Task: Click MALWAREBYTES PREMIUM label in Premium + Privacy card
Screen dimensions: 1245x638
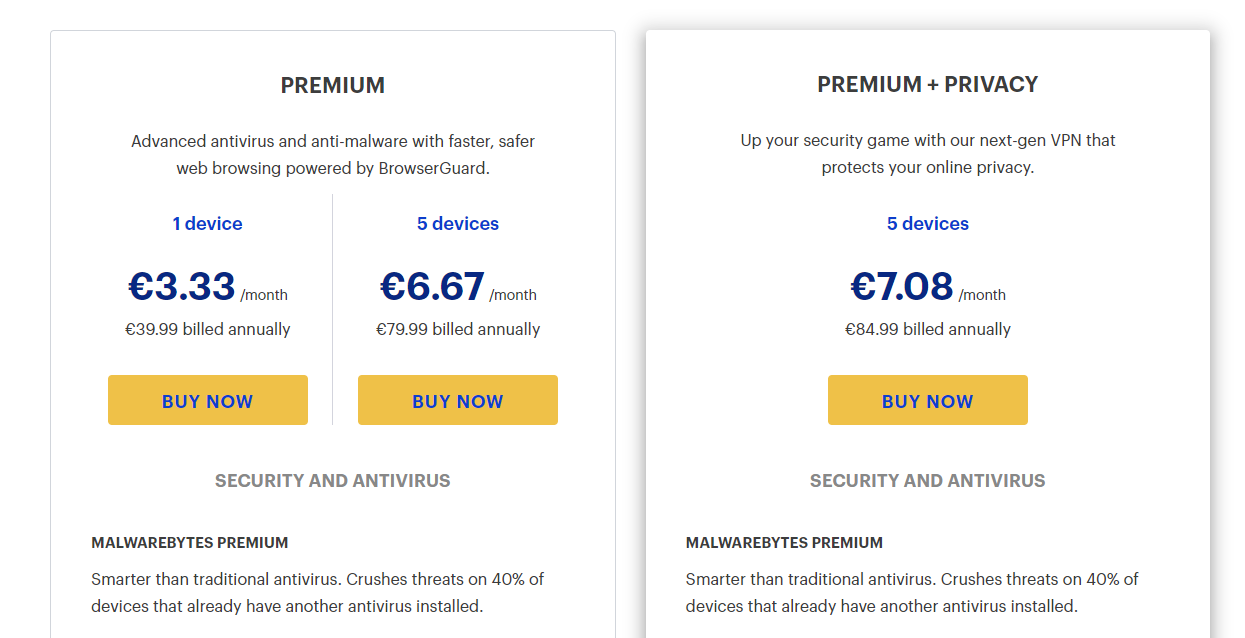Action: (784, 543)
